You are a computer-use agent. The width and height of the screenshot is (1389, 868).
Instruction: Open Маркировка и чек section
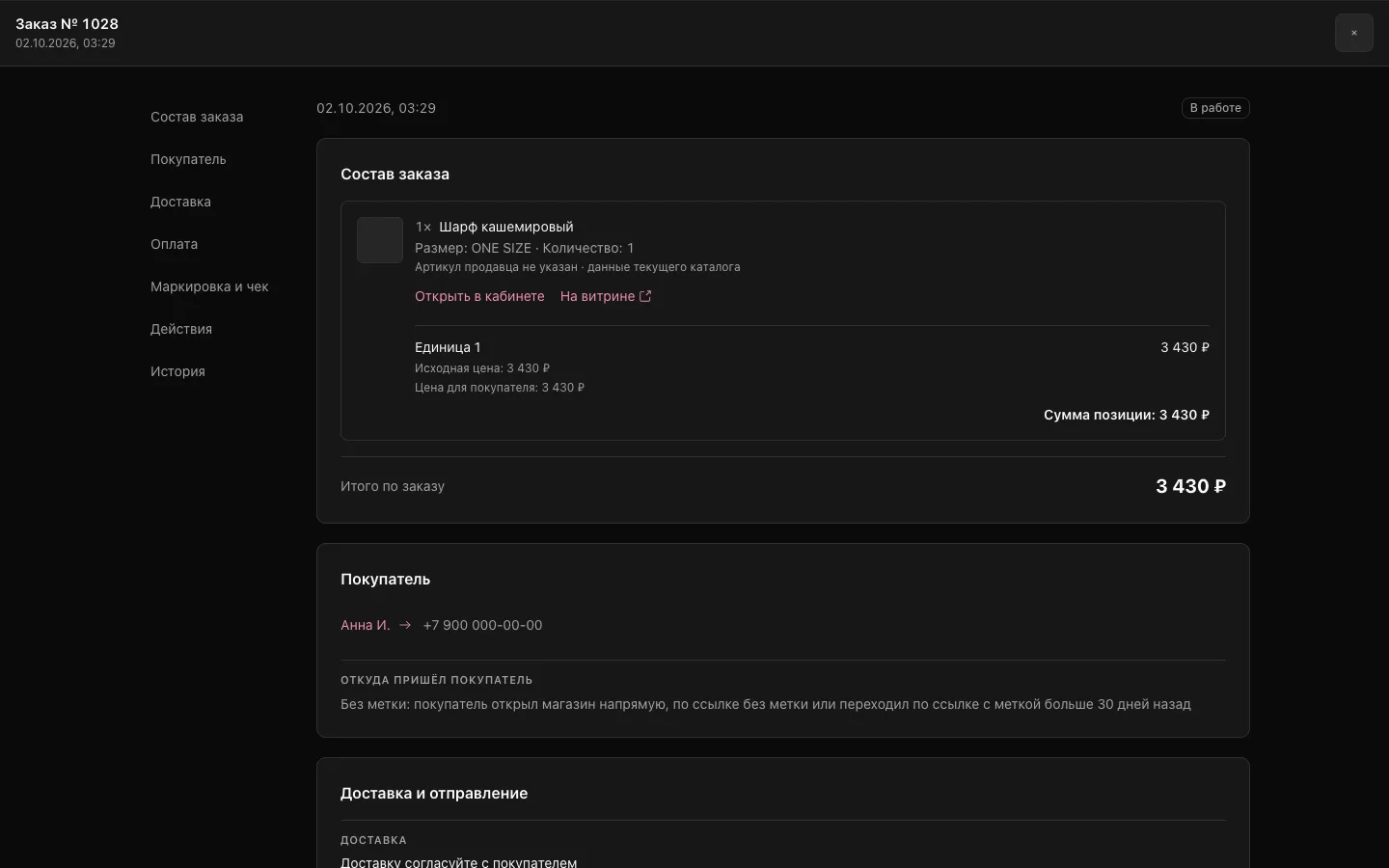point(209,286)
